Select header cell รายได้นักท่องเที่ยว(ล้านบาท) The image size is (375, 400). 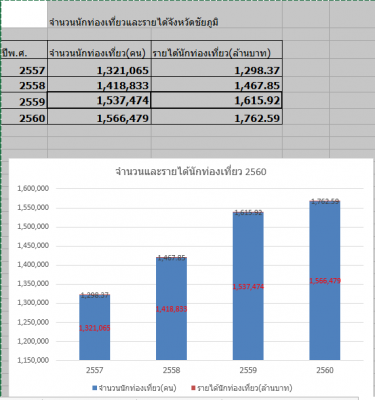tap(217, 50)
